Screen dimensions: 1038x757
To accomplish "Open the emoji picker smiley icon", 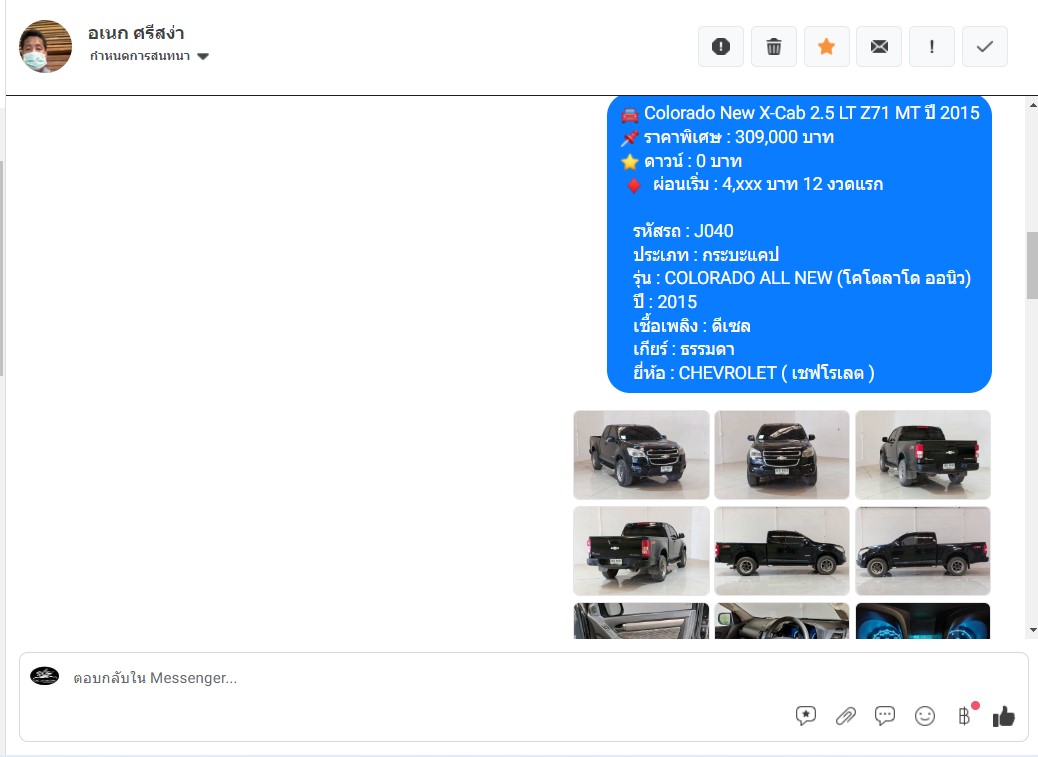I will pyautogui.click(x=925, y=716).
